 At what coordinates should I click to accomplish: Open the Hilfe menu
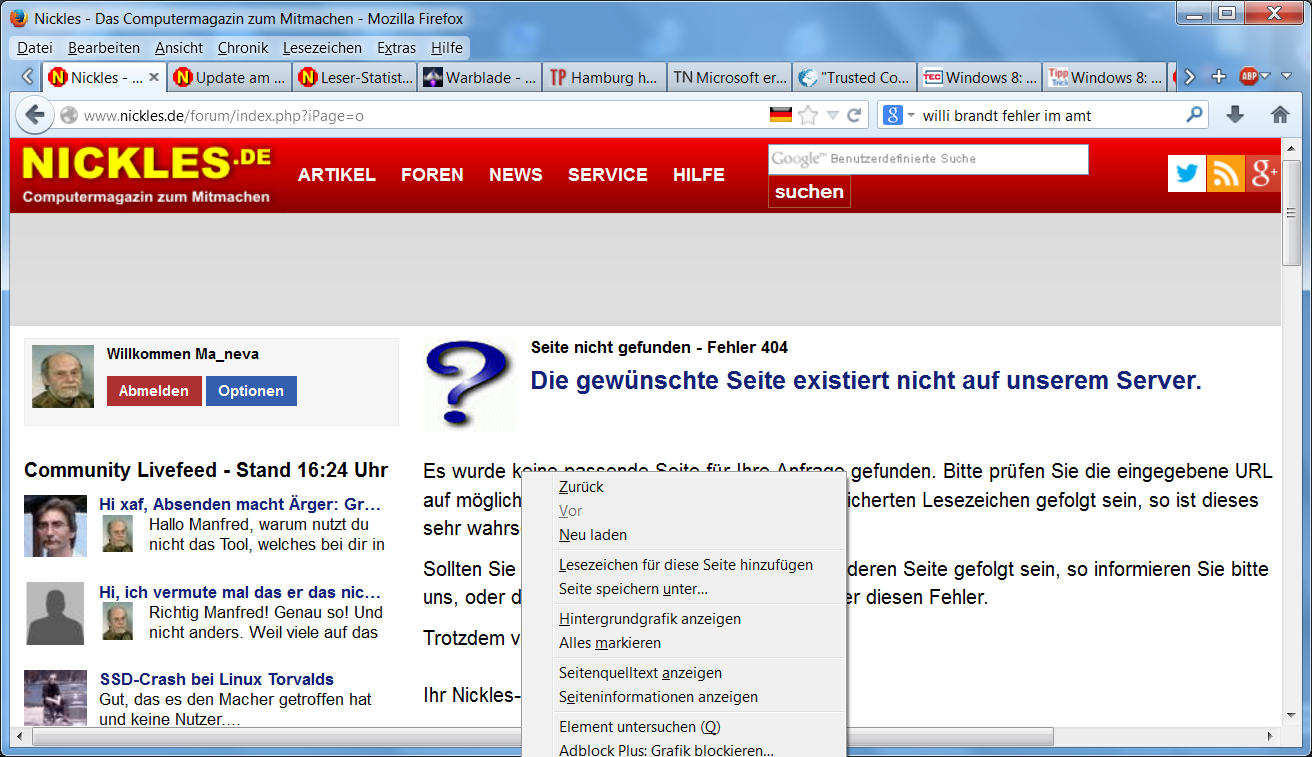pyautogui.click(x=447, y=47)
